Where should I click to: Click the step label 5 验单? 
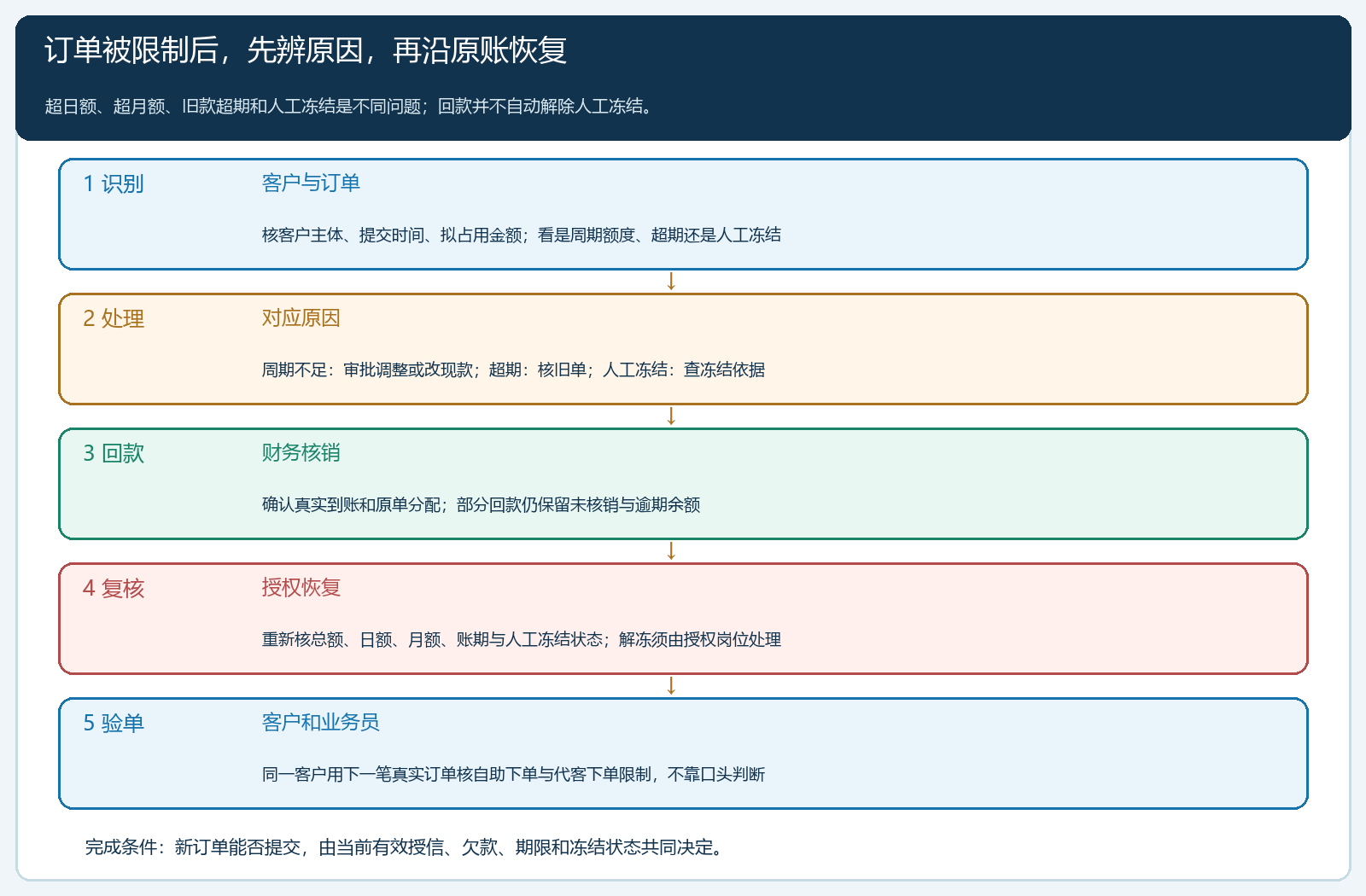(x=114, y=723)
